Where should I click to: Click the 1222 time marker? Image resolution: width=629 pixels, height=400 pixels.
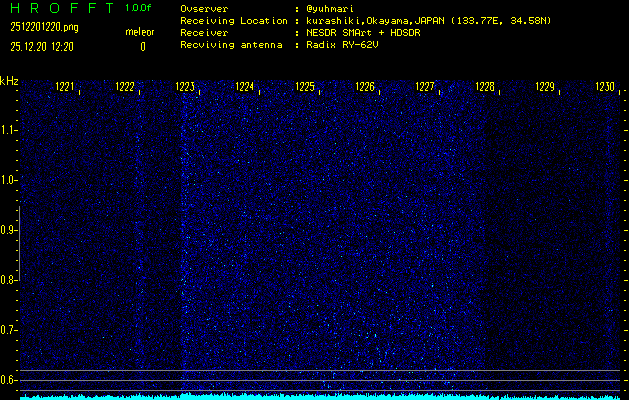[125, 87]
